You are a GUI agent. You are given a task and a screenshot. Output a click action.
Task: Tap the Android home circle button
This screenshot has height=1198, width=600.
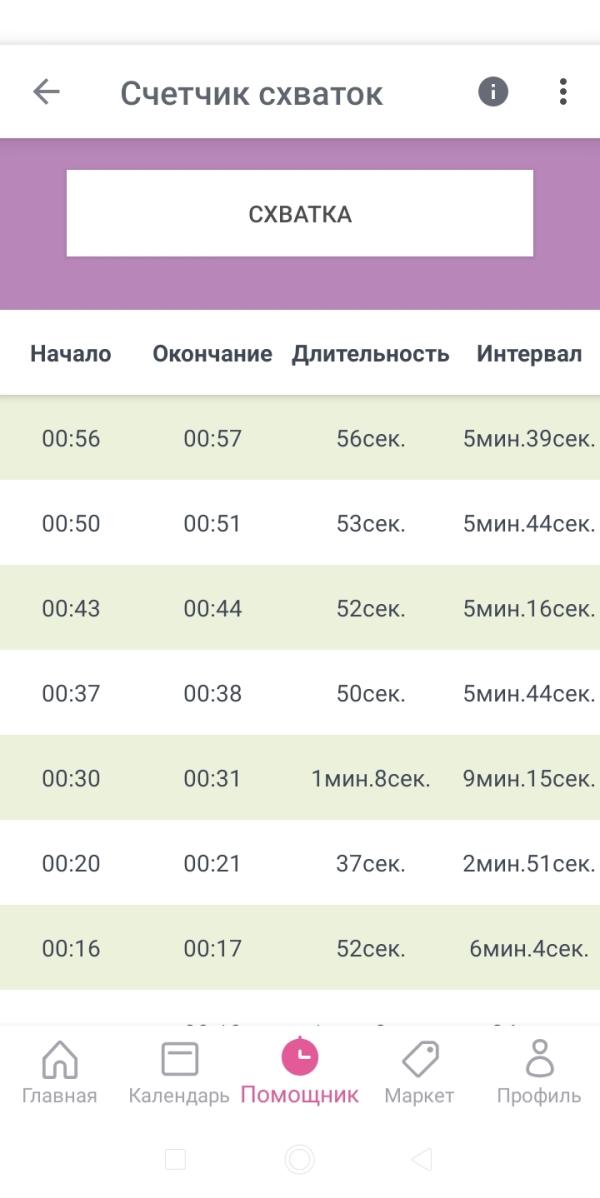300,1159
